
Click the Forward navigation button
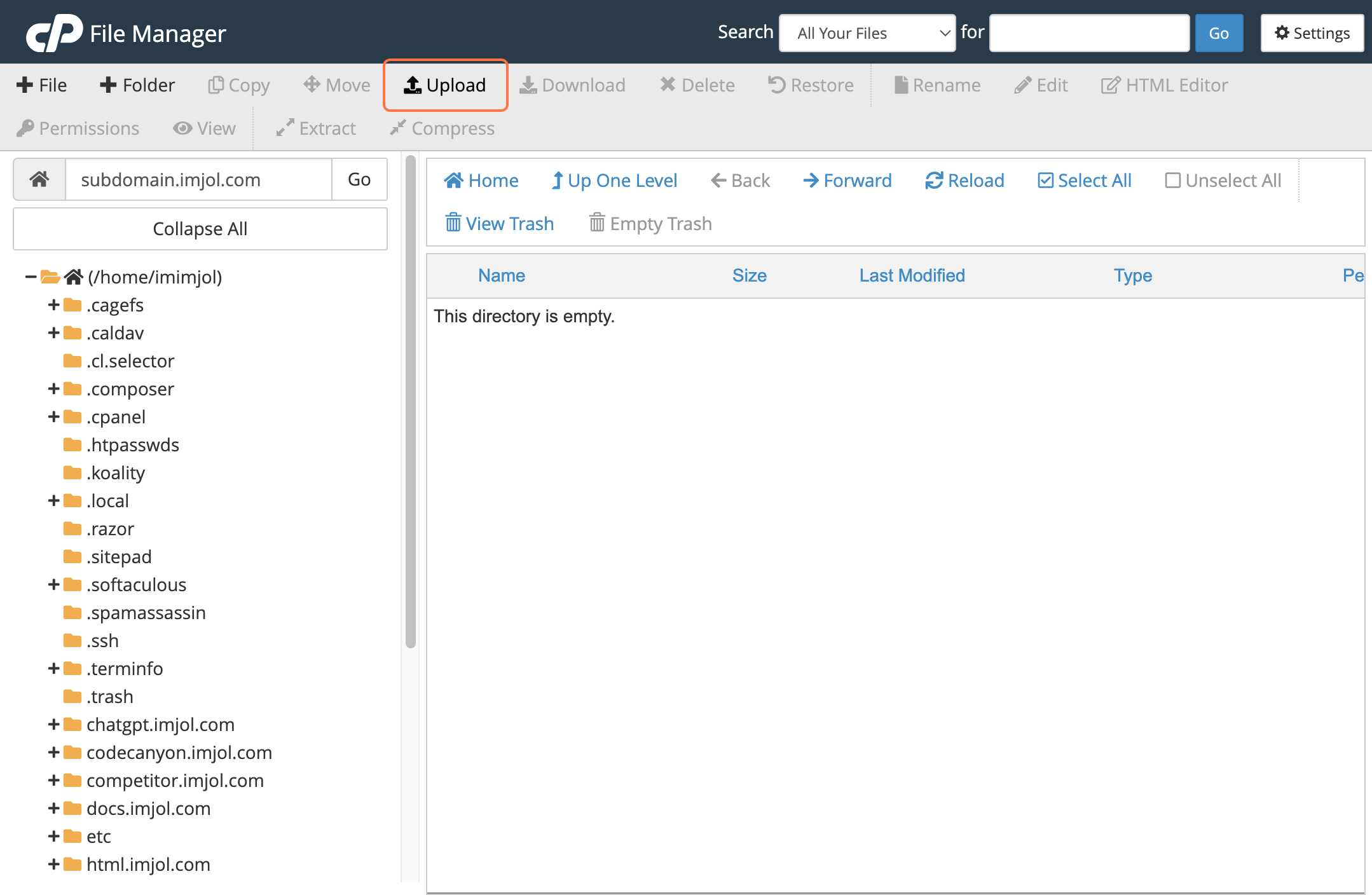[x=847, y=181]
